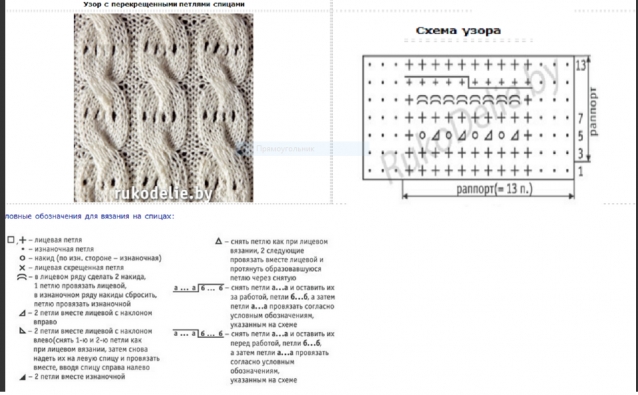Image resolution: width=638 pixels, height=395 pixels.
Task: Click the lower a…a б…б cable-cross symbol
Action: 198,334
